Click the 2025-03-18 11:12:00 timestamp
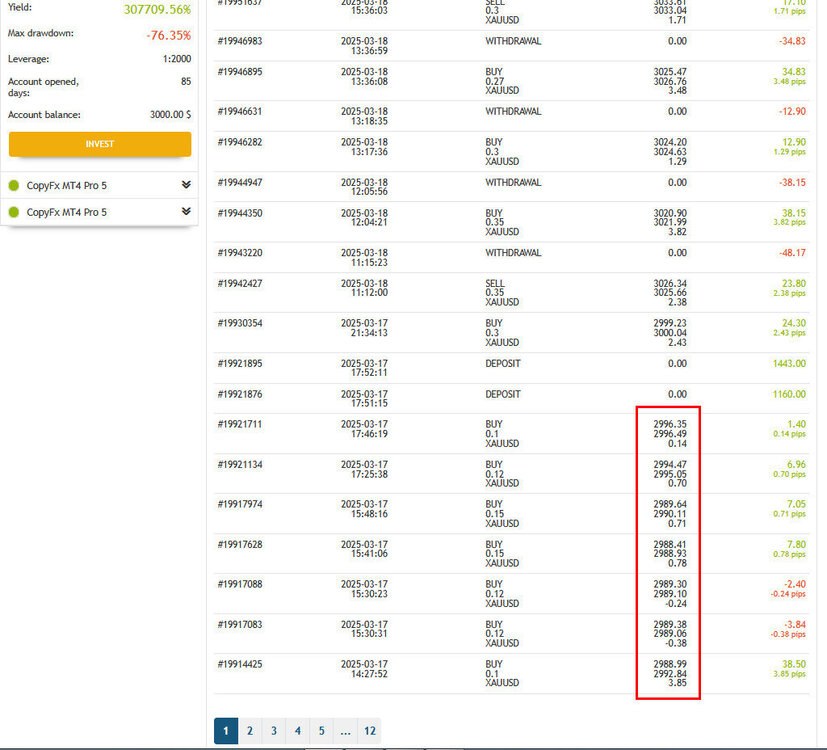Image resolution: width=827 pixels, height=750 pixels. click(x=364, y=288)
